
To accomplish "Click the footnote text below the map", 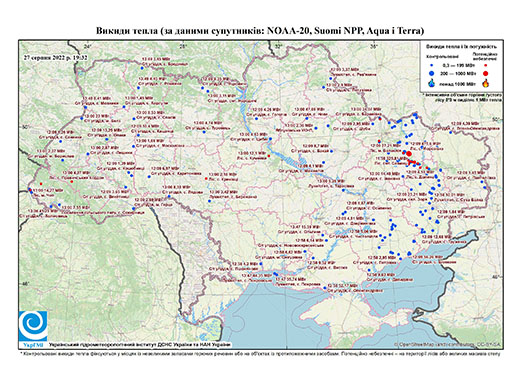I will coord(261,353).
